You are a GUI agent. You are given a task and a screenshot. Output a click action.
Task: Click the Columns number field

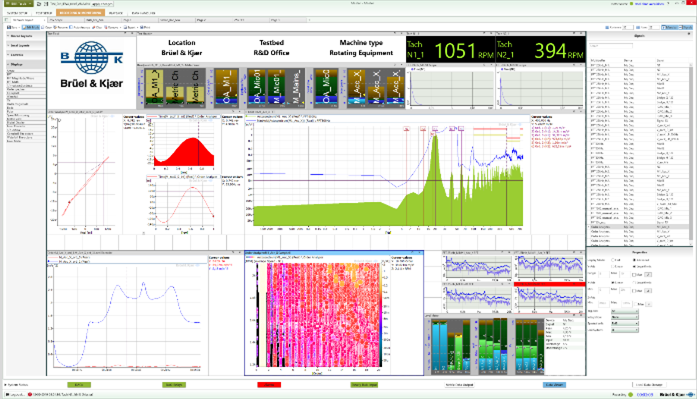pos(628,28)
